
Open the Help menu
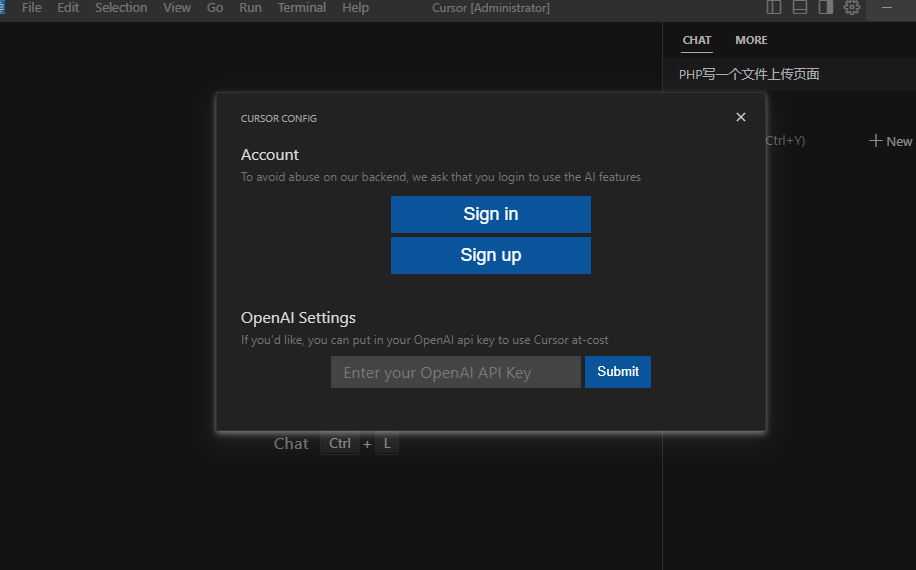[x=355, y=8]
